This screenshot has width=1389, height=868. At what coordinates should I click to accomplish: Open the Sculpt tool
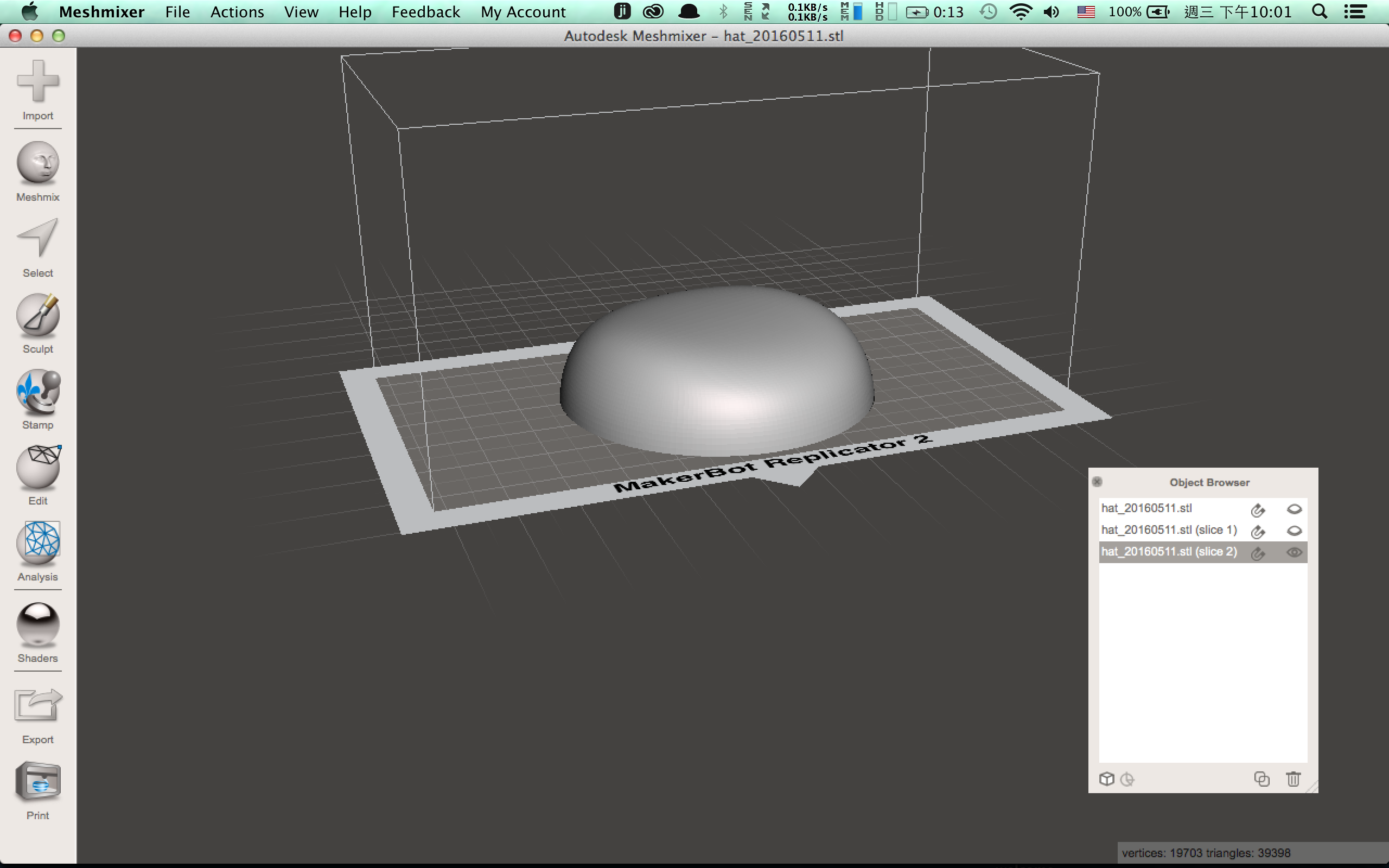coord(38,323)
